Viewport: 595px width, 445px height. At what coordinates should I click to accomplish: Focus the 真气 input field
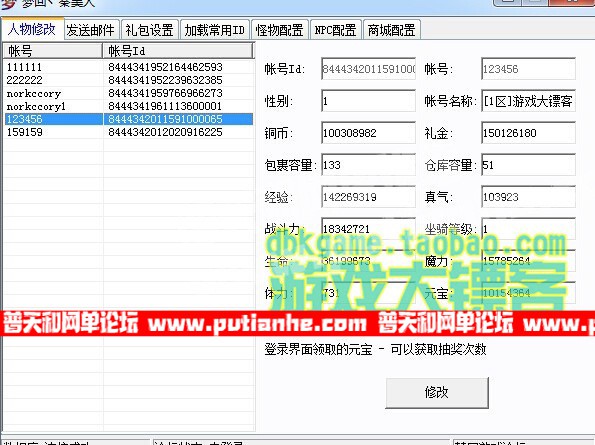pyautogui.click(x=528, y=197)
